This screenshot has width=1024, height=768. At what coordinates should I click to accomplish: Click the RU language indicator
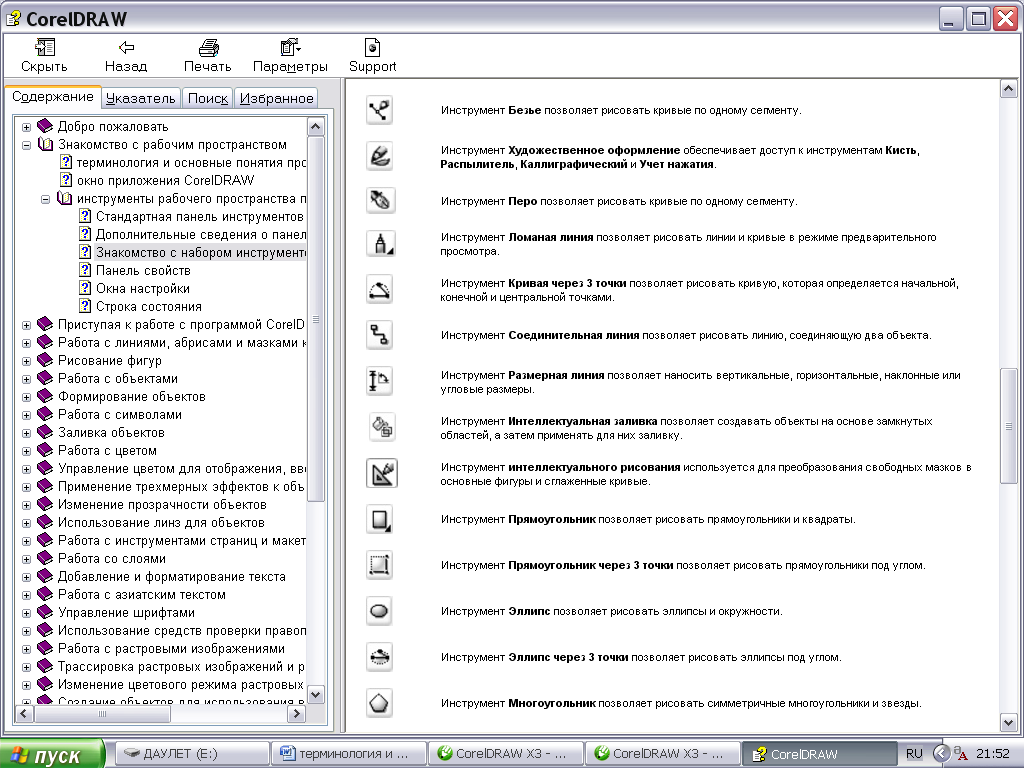point(914,754)
